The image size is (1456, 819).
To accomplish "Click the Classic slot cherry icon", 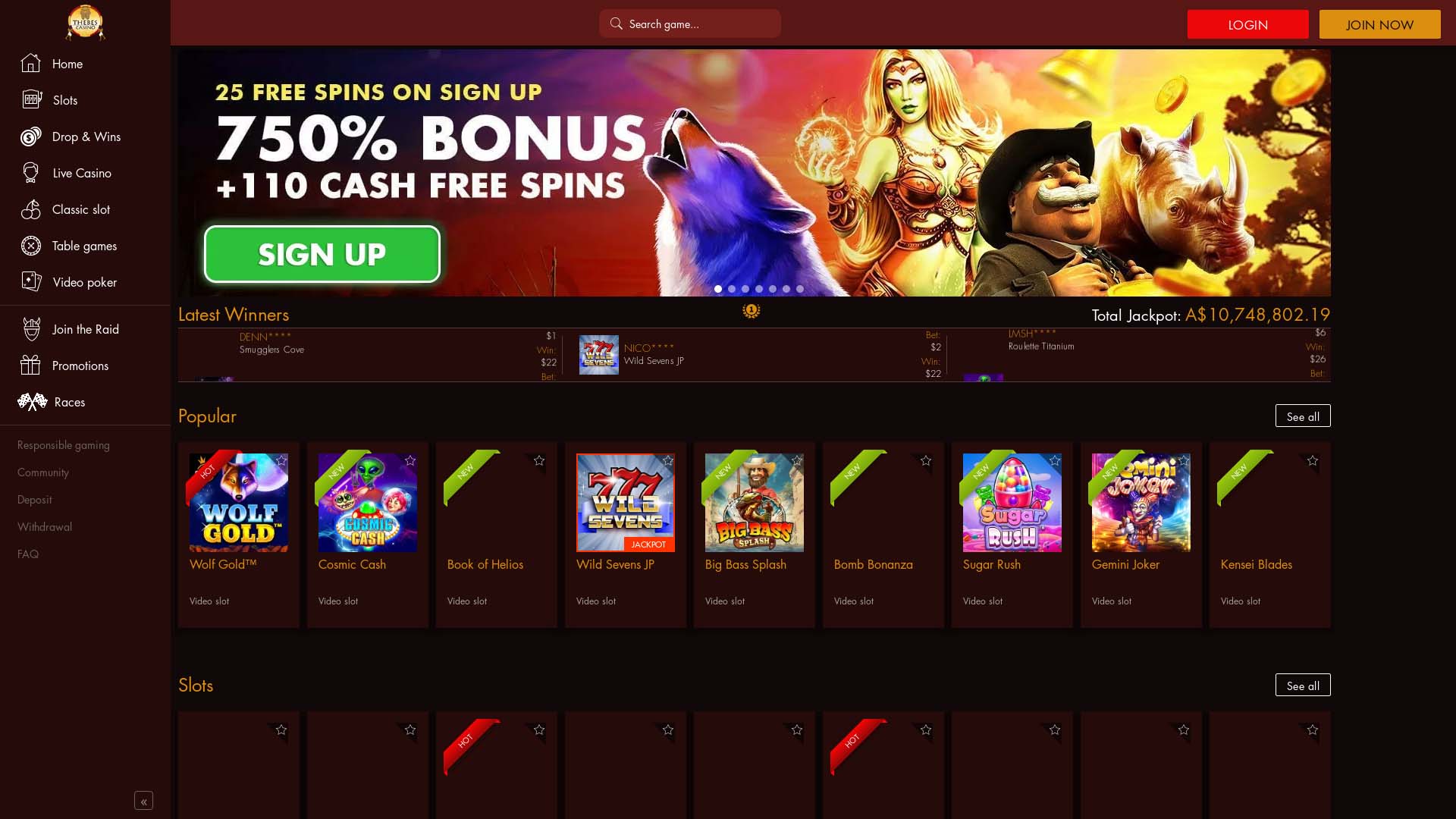I will click(31, 209).
